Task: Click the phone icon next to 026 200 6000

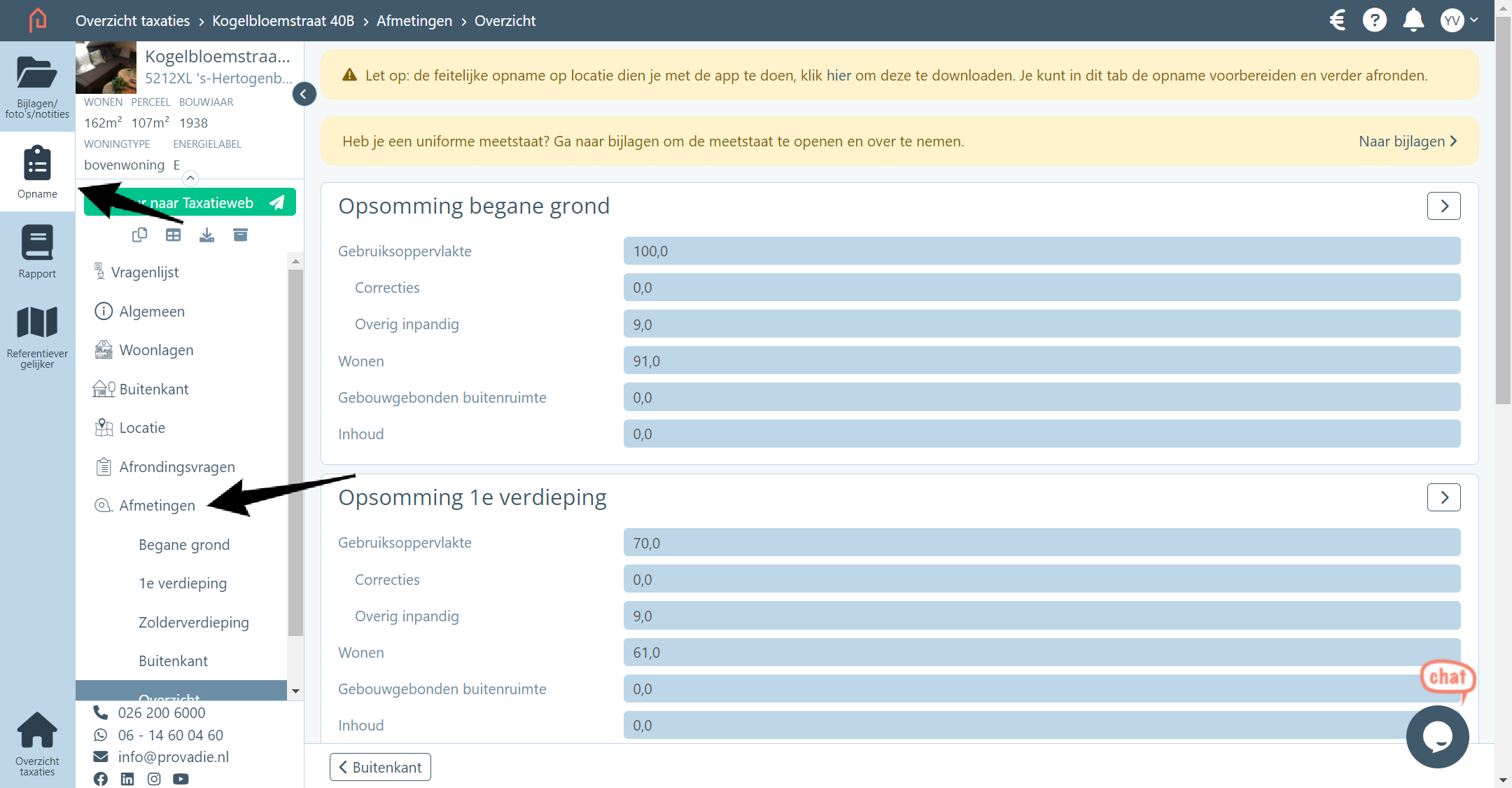Action: pos(101,712)
